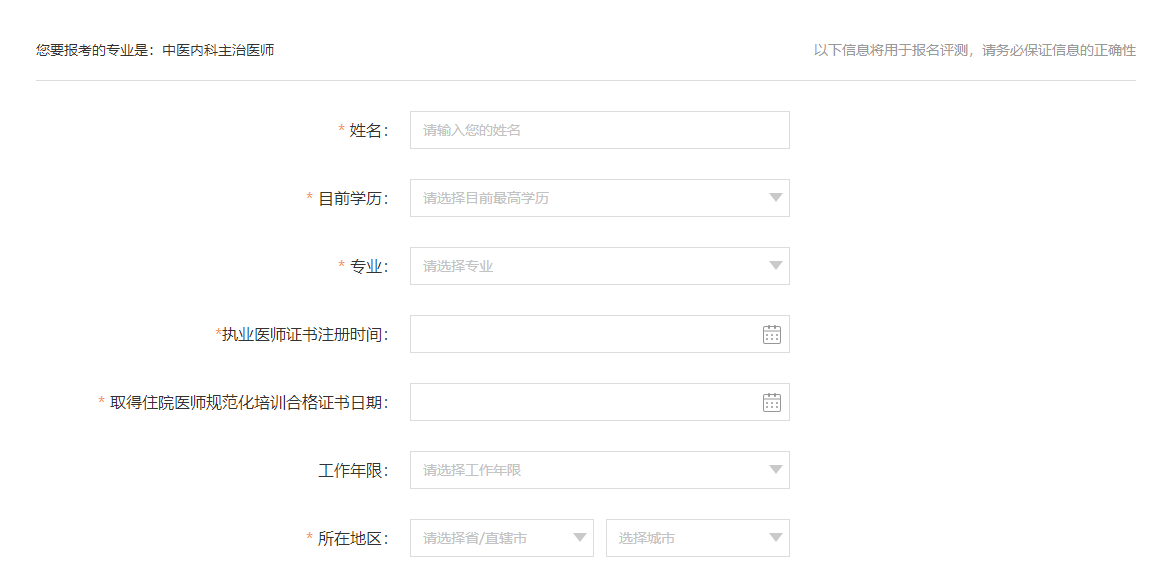Screen dimensions: 1164x569
Task: Click the arrow icon in 省/直辖市 selector
Action: [579, 538]
